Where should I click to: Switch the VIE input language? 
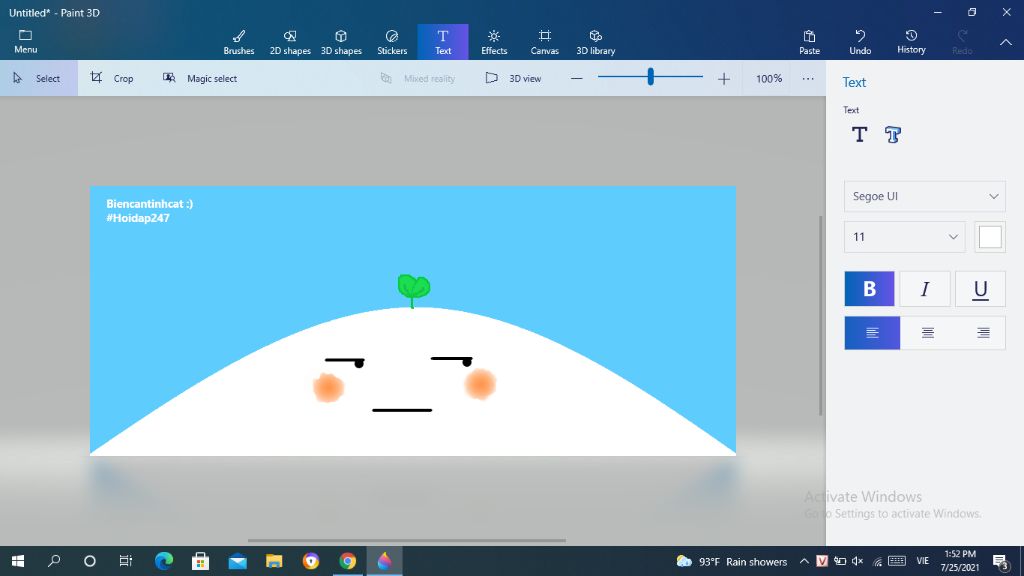922,561
